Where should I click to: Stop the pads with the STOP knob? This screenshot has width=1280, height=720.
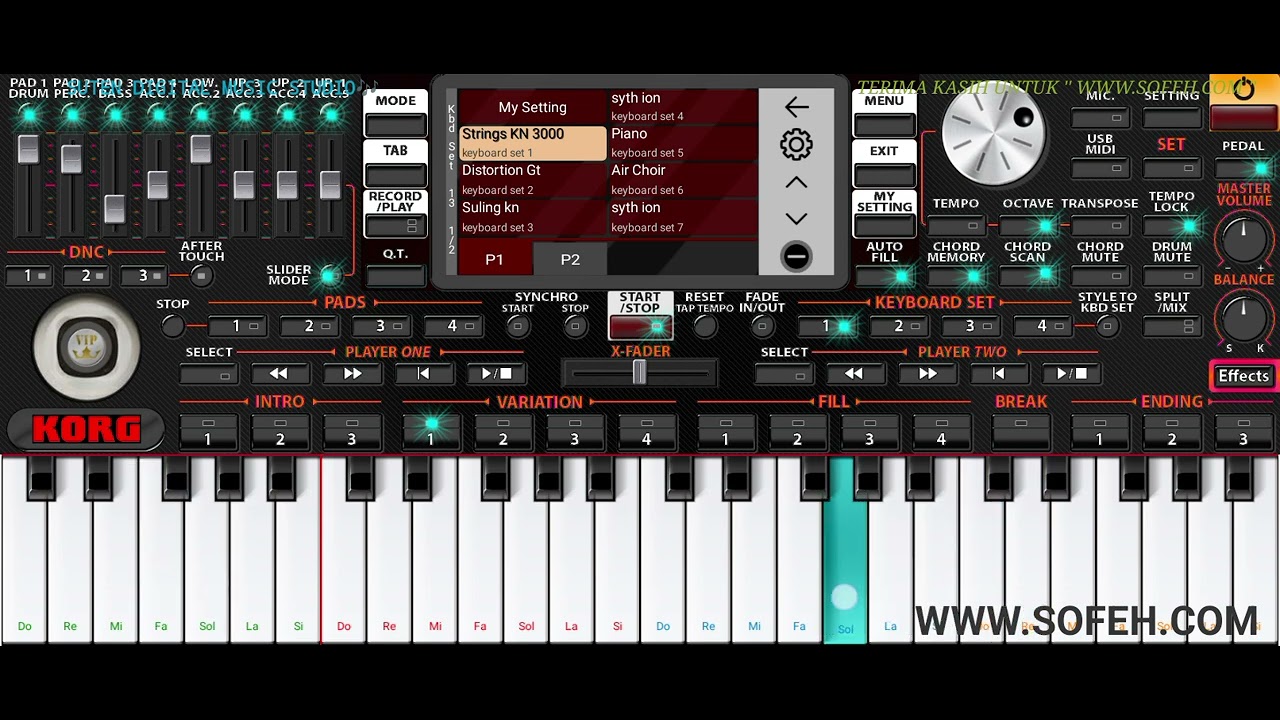[173, 326]
